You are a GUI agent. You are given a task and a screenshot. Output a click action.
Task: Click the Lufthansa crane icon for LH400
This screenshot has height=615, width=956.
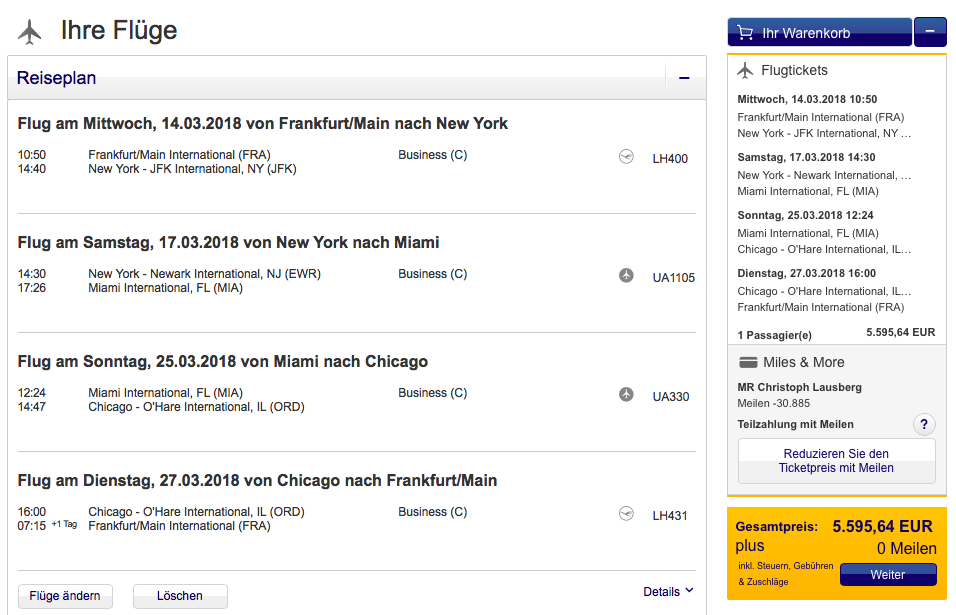point(627,157)
